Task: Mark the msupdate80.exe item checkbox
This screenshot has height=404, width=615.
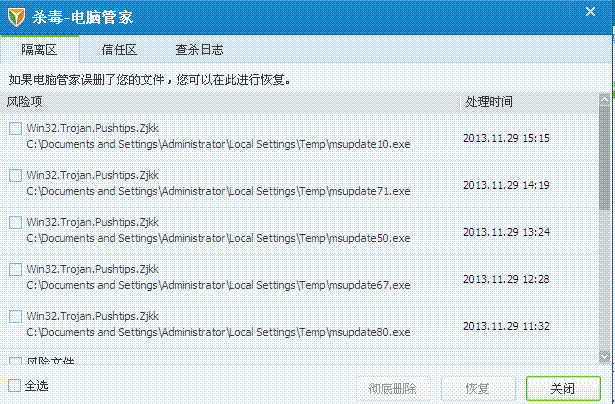Action: 15,316
